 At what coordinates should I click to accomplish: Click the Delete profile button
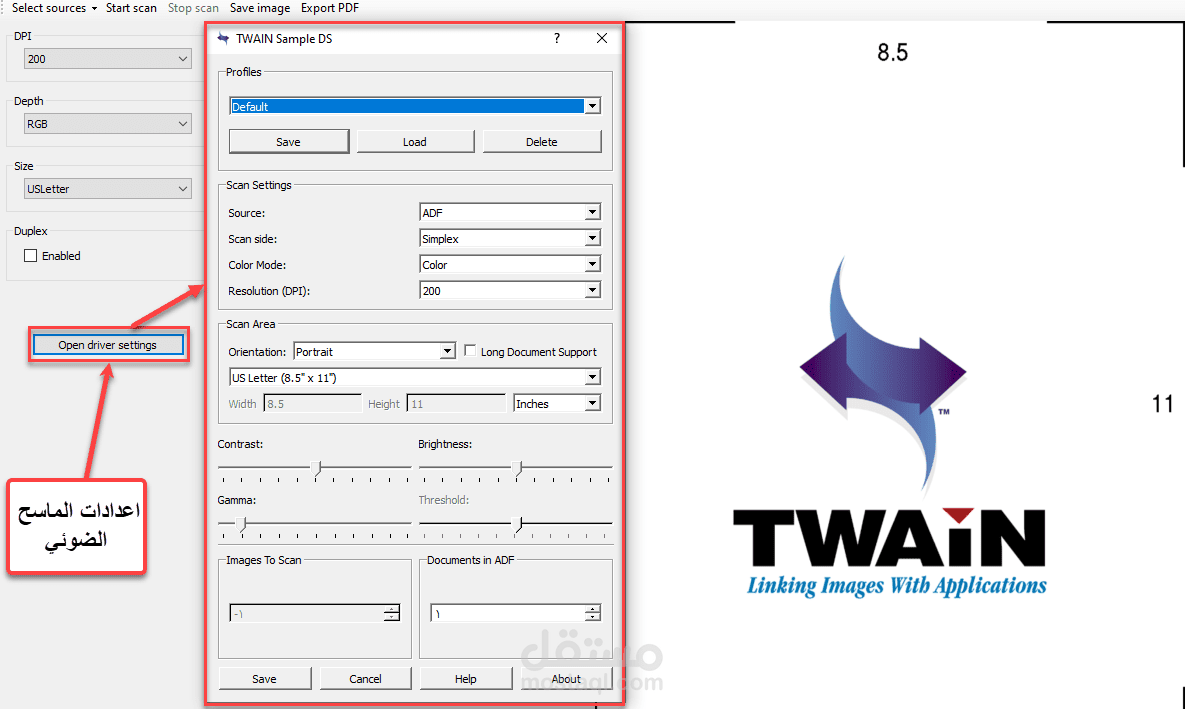pos(542,141)
